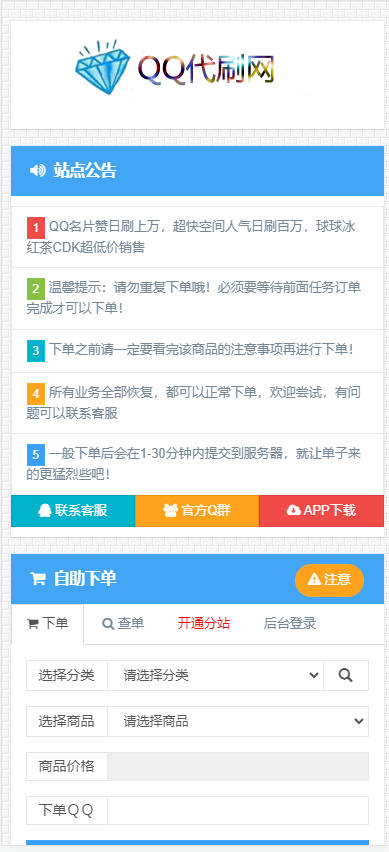389x852 pixels.
Task: Click the speaker icon beside 站点公告
Action: click(x=37, y=171)
